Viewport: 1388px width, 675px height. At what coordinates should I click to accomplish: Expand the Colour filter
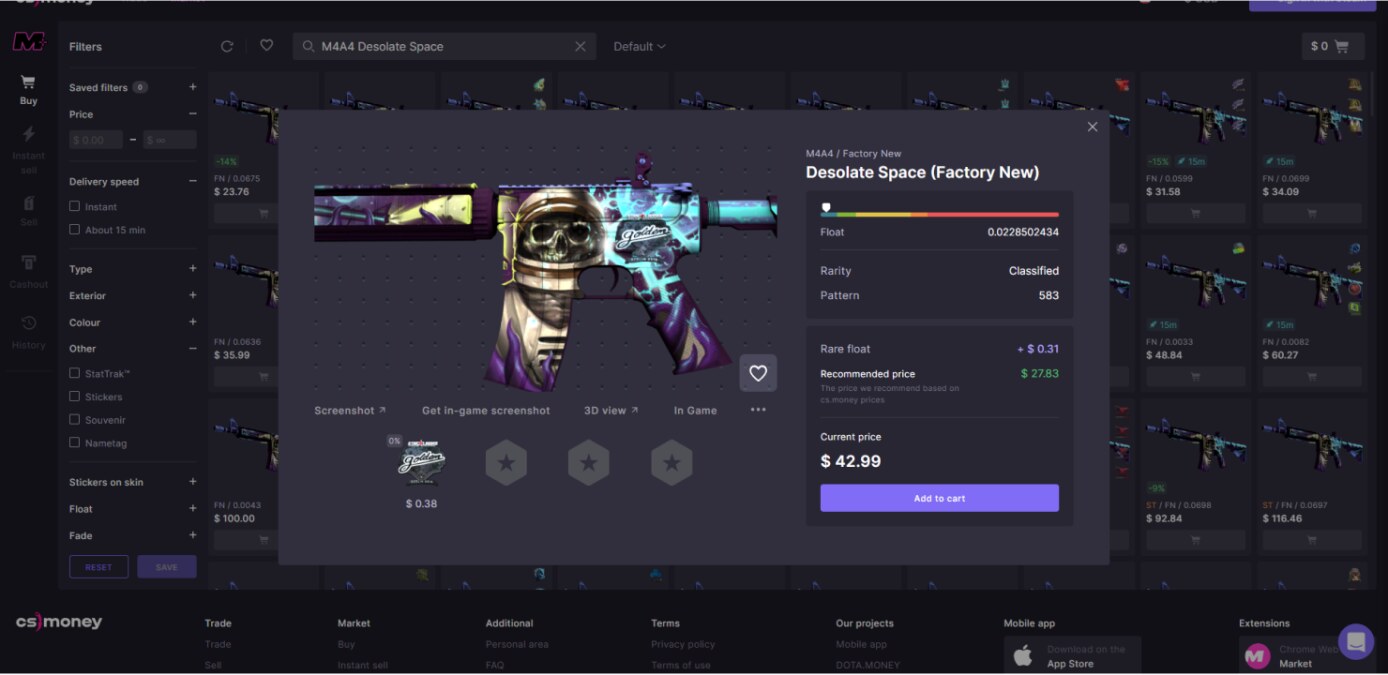(192, 322)
